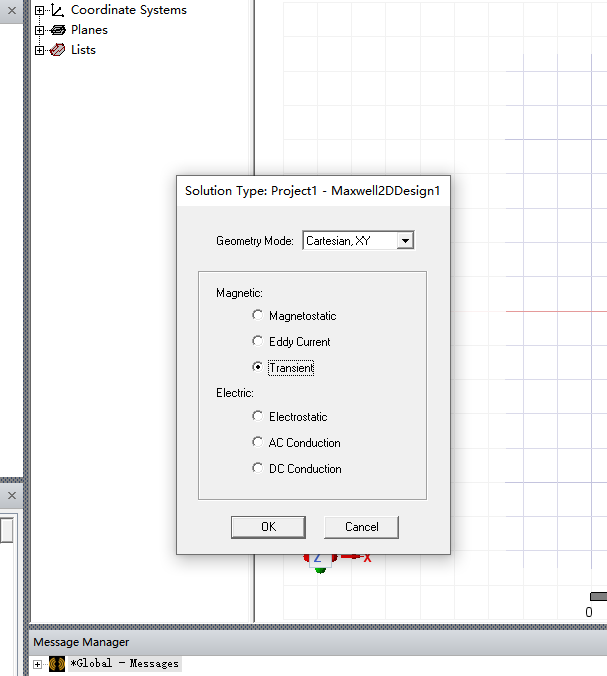Expand the Coordinate Systems tree node
Screen dimensions: 607x676
point(39,10)
